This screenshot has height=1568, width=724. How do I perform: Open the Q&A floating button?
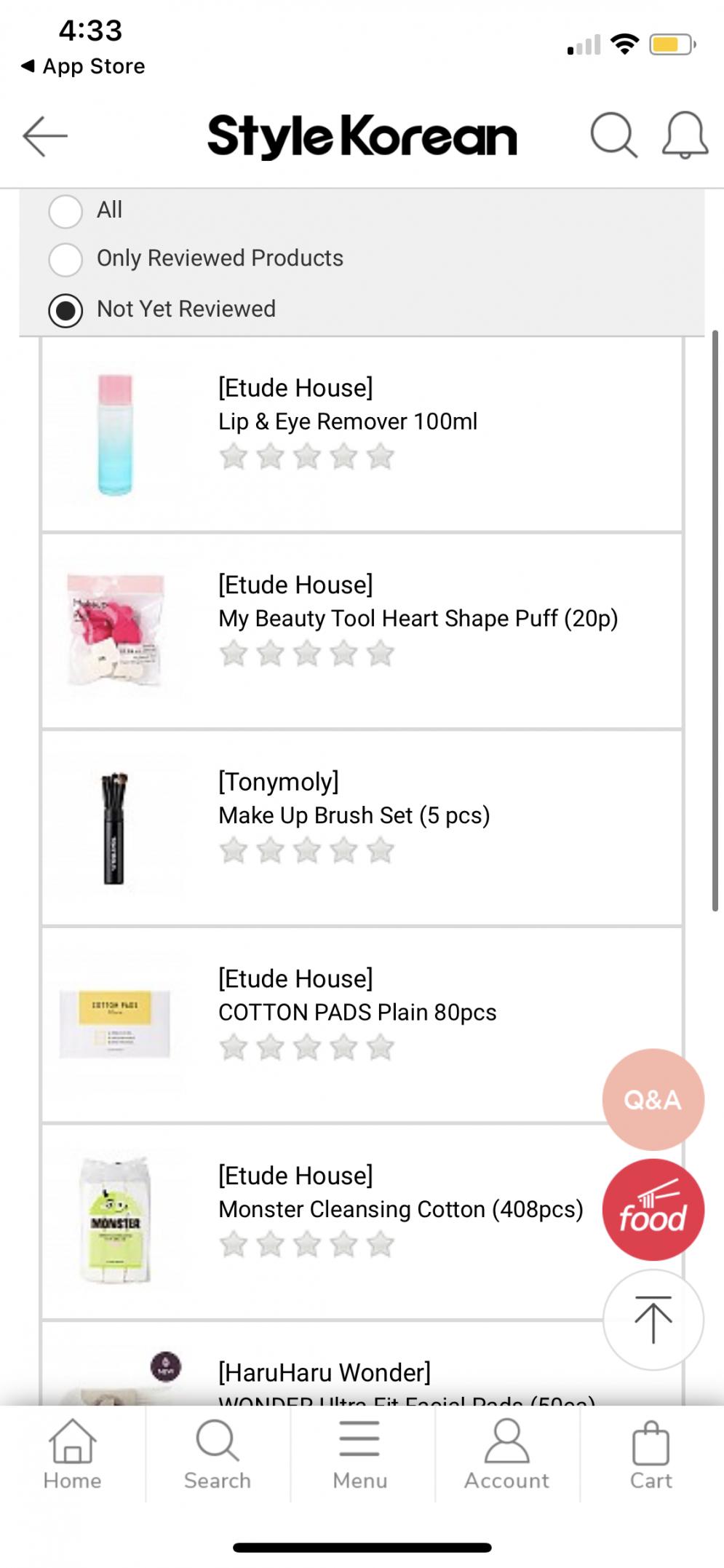[653, 1099]
